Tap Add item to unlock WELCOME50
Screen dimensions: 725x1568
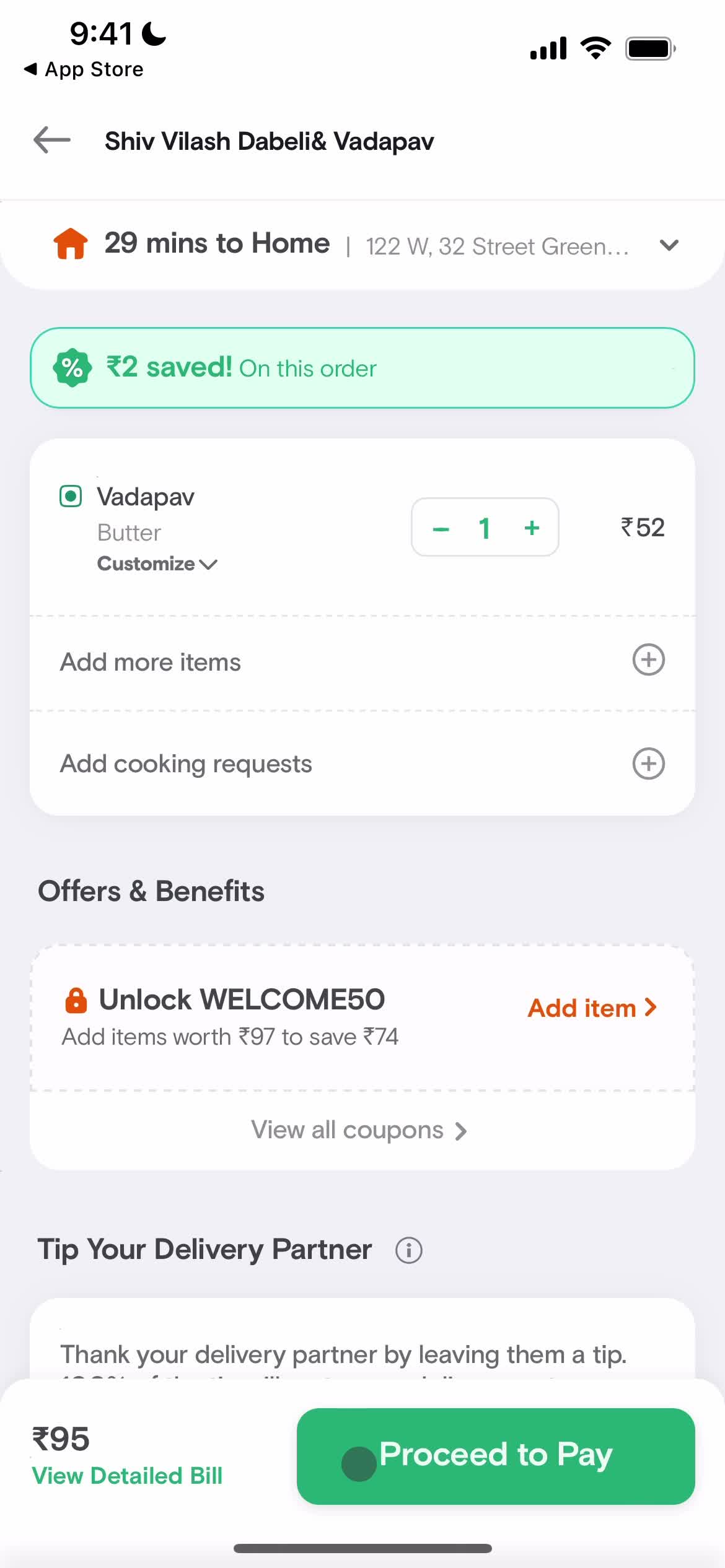[592, 1008]
